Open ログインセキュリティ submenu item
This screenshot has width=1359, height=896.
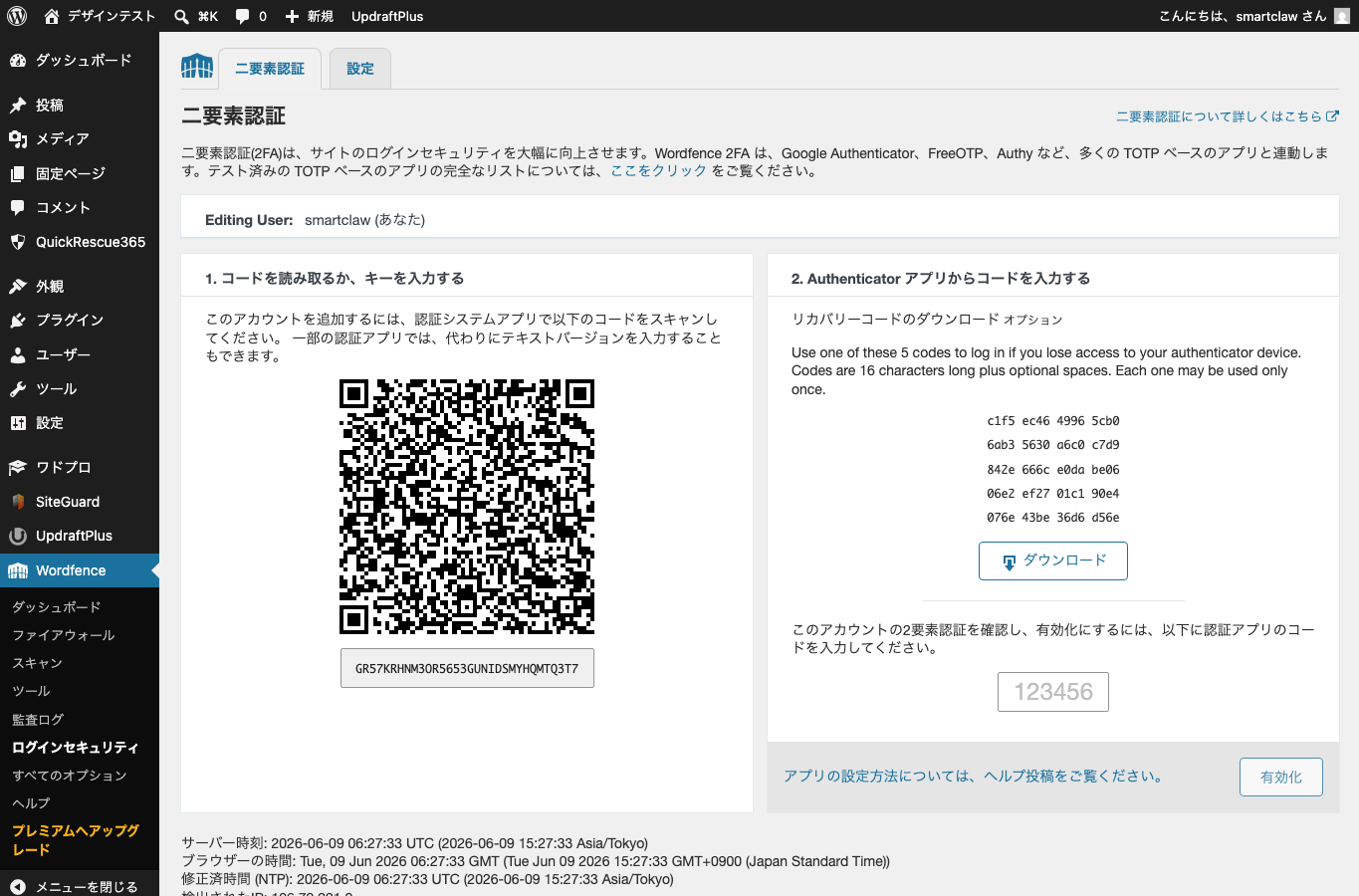pyautogui.click(x=76, y=748)
